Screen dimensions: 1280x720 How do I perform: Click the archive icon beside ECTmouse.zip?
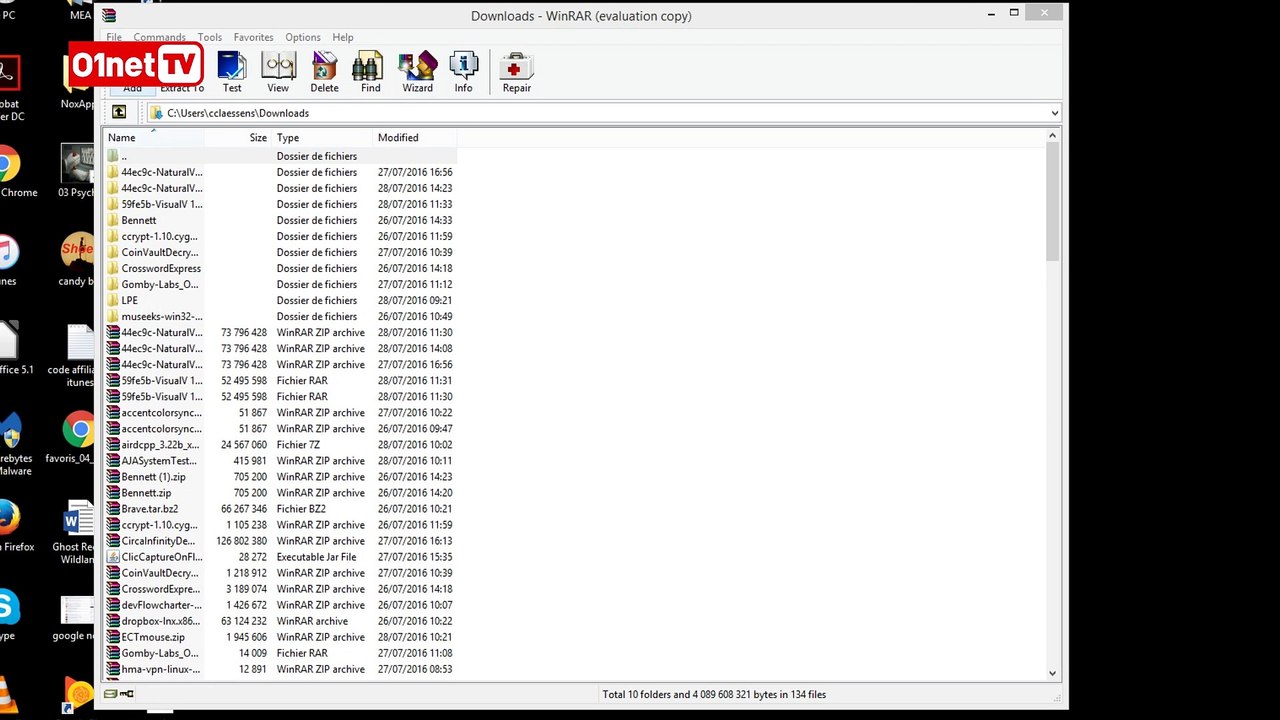[113, 637]
